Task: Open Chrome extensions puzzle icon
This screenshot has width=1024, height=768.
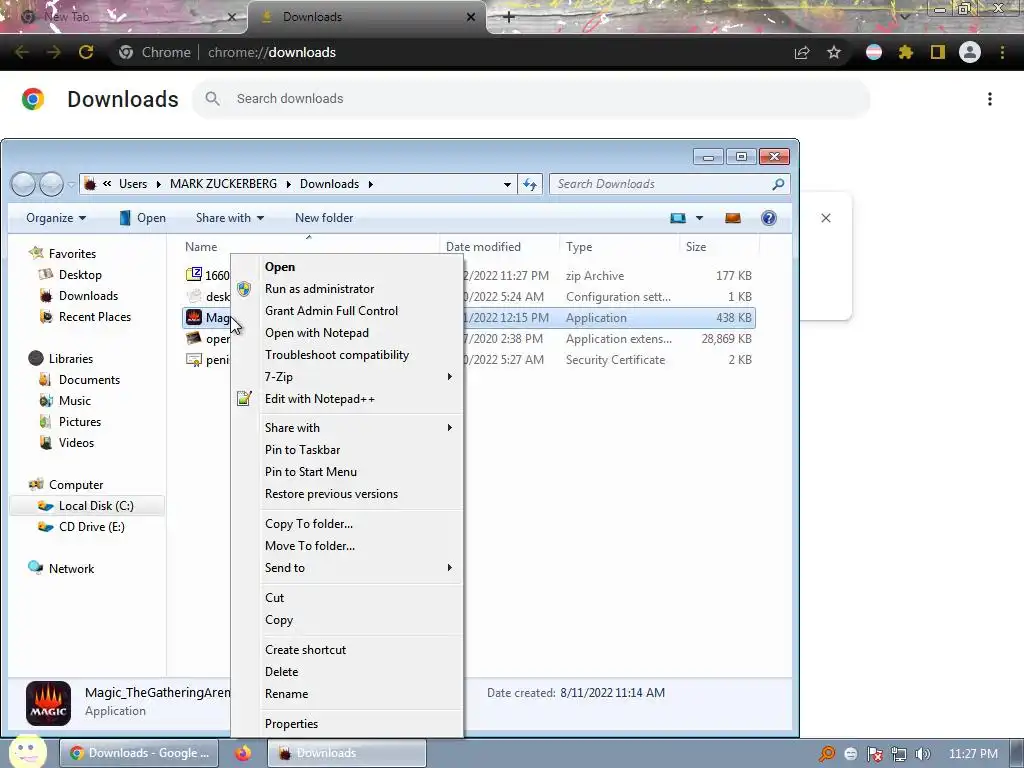Action: pyautogui.click(x=906, y=52)
